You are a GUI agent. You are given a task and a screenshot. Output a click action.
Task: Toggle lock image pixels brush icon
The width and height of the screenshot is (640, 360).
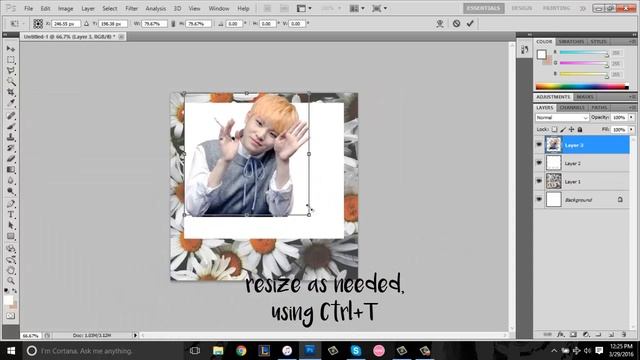[563, 129]
